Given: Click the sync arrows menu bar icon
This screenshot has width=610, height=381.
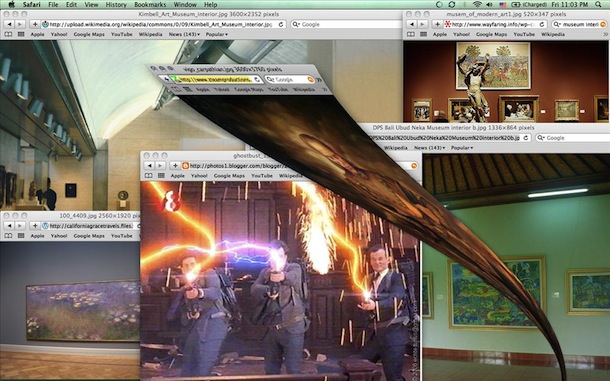Looking at the screenshot, I should (x=452, y=5).
